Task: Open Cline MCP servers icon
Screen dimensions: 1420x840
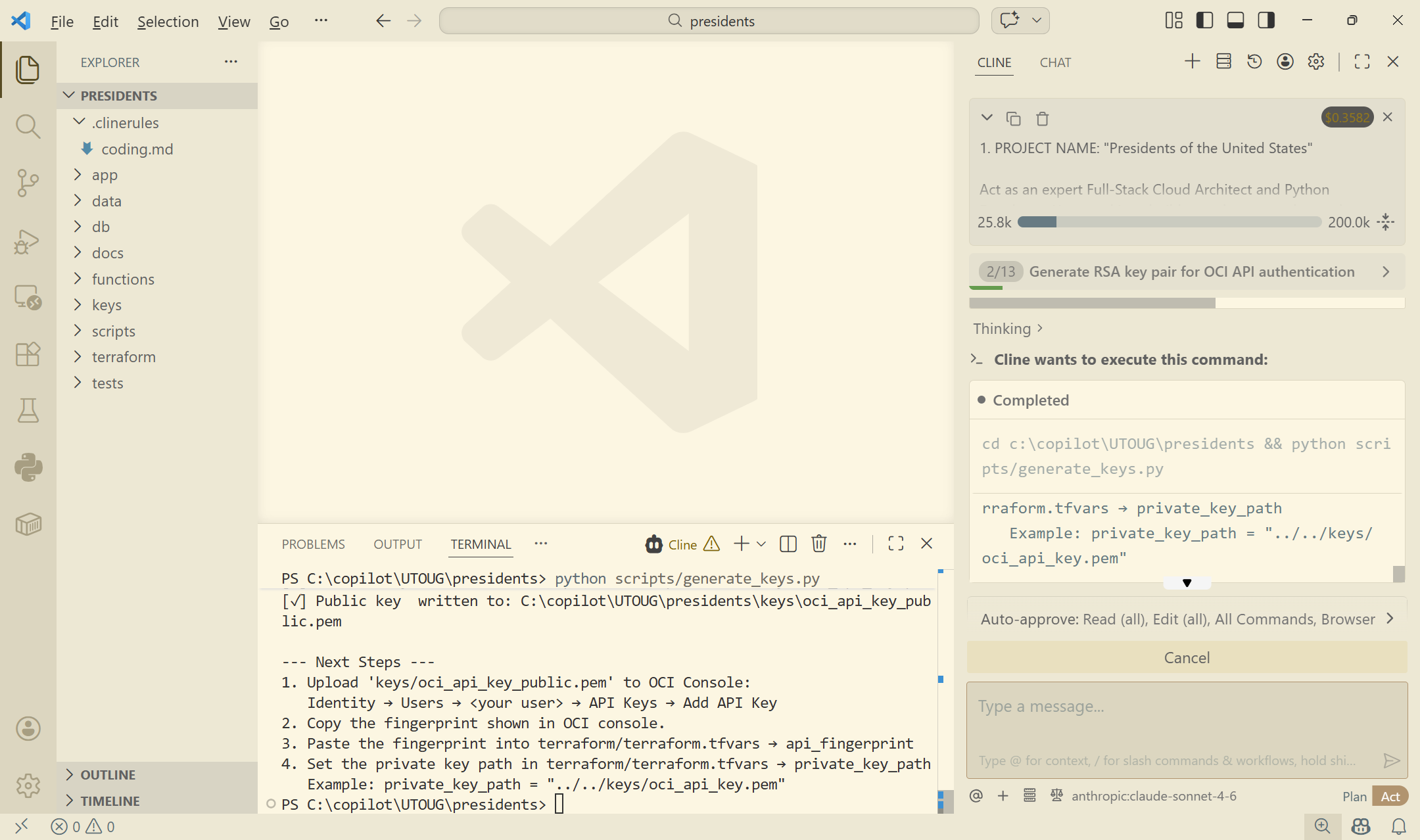Action: (x=1223, y=62)
